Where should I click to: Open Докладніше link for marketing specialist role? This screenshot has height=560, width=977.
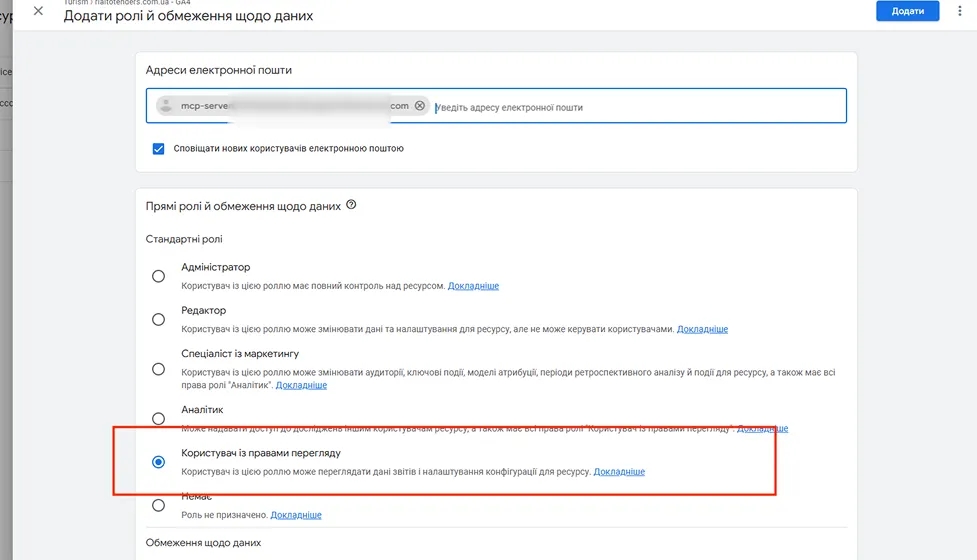[x=301, y=385]
